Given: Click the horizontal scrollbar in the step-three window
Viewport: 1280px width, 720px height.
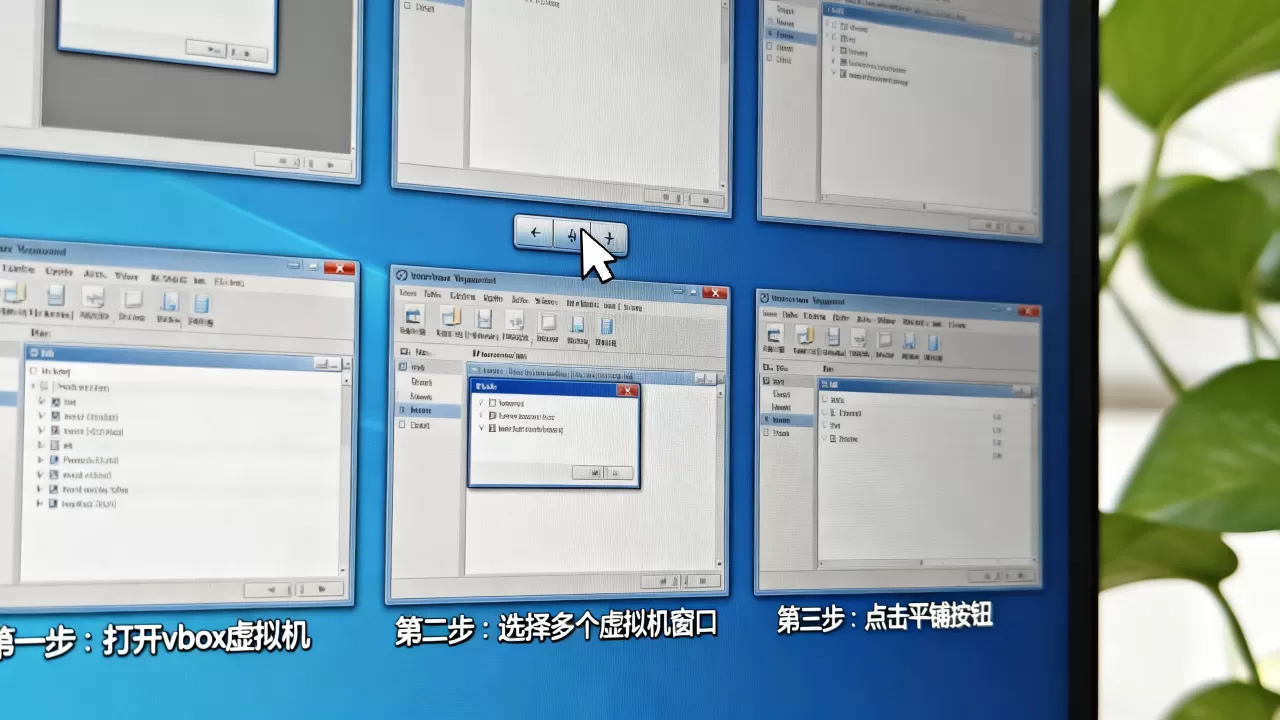Looking at the screenshot, I should [926, 562].
